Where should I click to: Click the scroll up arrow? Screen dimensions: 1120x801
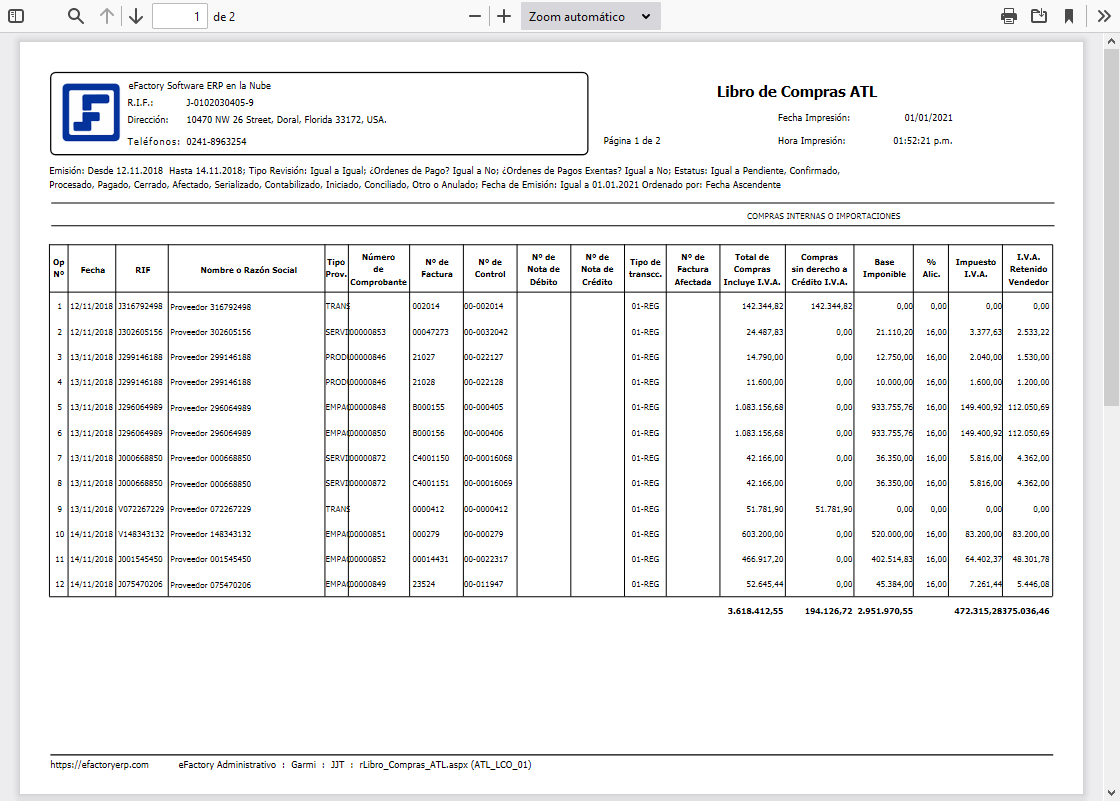click(x=1111, y=41)
